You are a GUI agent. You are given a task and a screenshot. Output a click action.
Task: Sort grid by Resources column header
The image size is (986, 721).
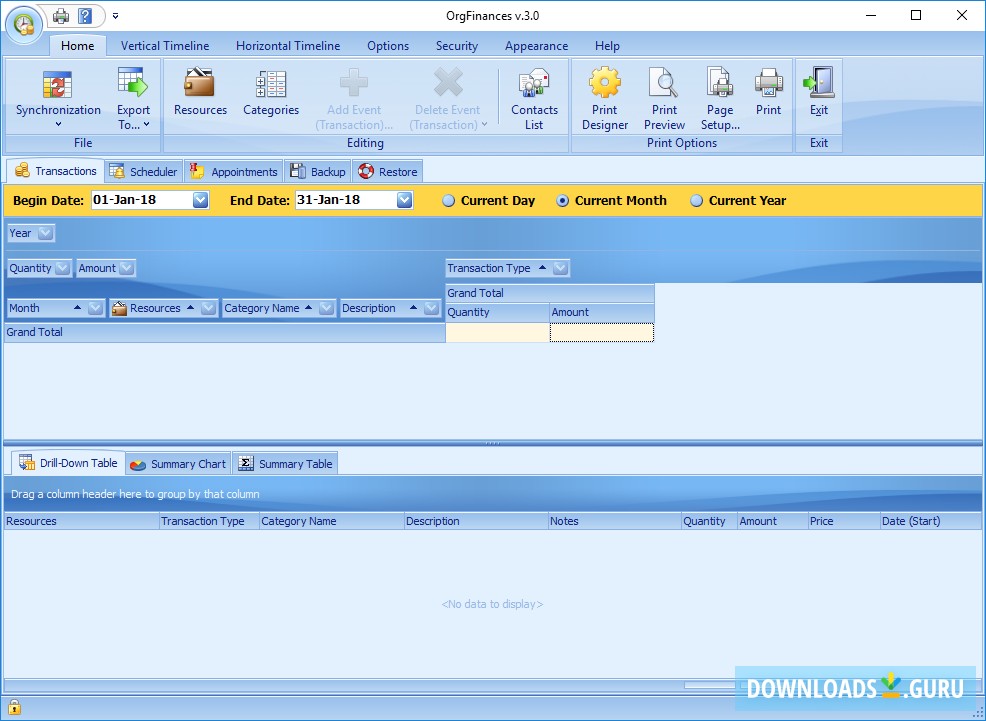pos(82,521)
